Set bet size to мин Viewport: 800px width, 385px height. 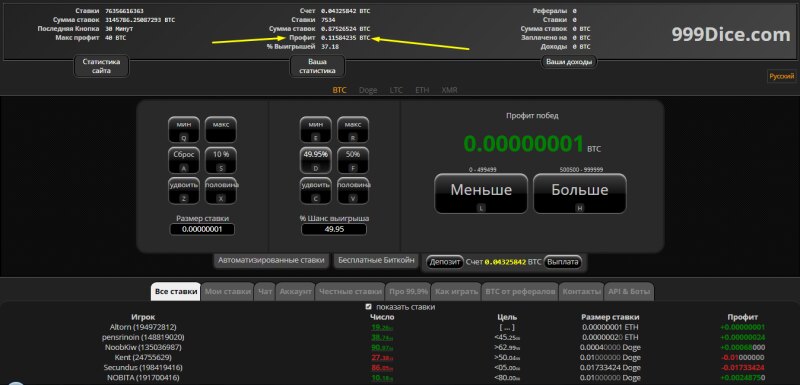(184, 130)
